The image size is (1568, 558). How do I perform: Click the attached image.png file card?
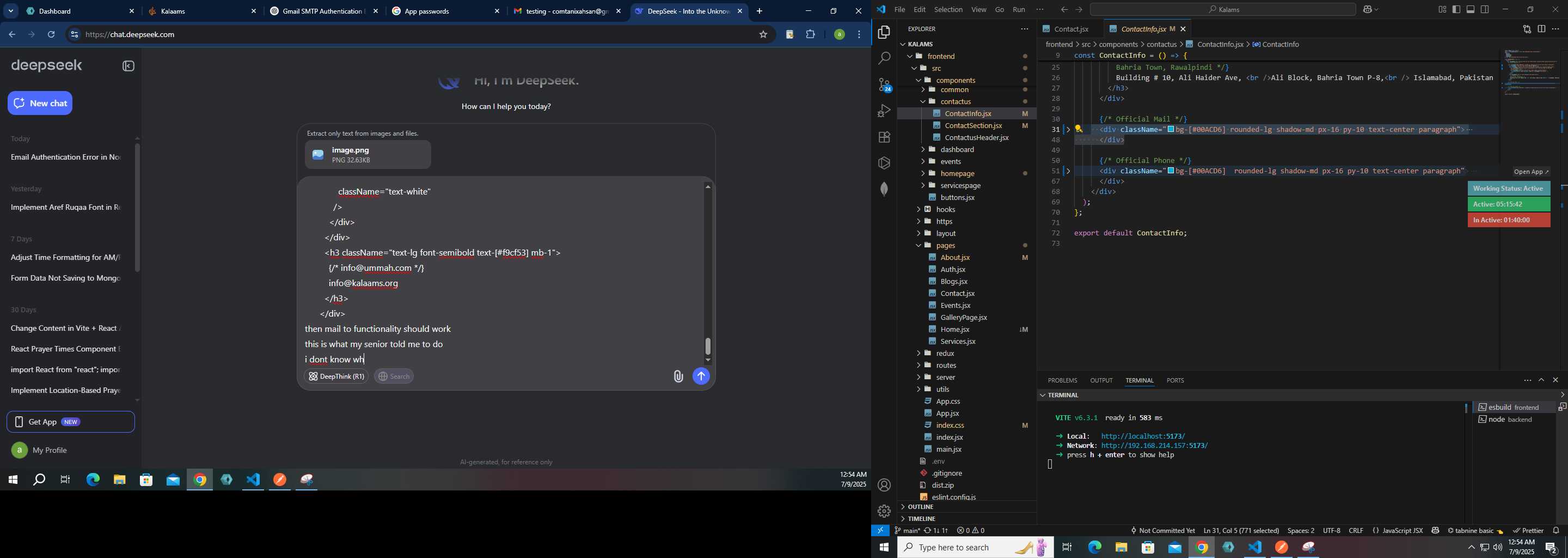(x=367, y=155)
